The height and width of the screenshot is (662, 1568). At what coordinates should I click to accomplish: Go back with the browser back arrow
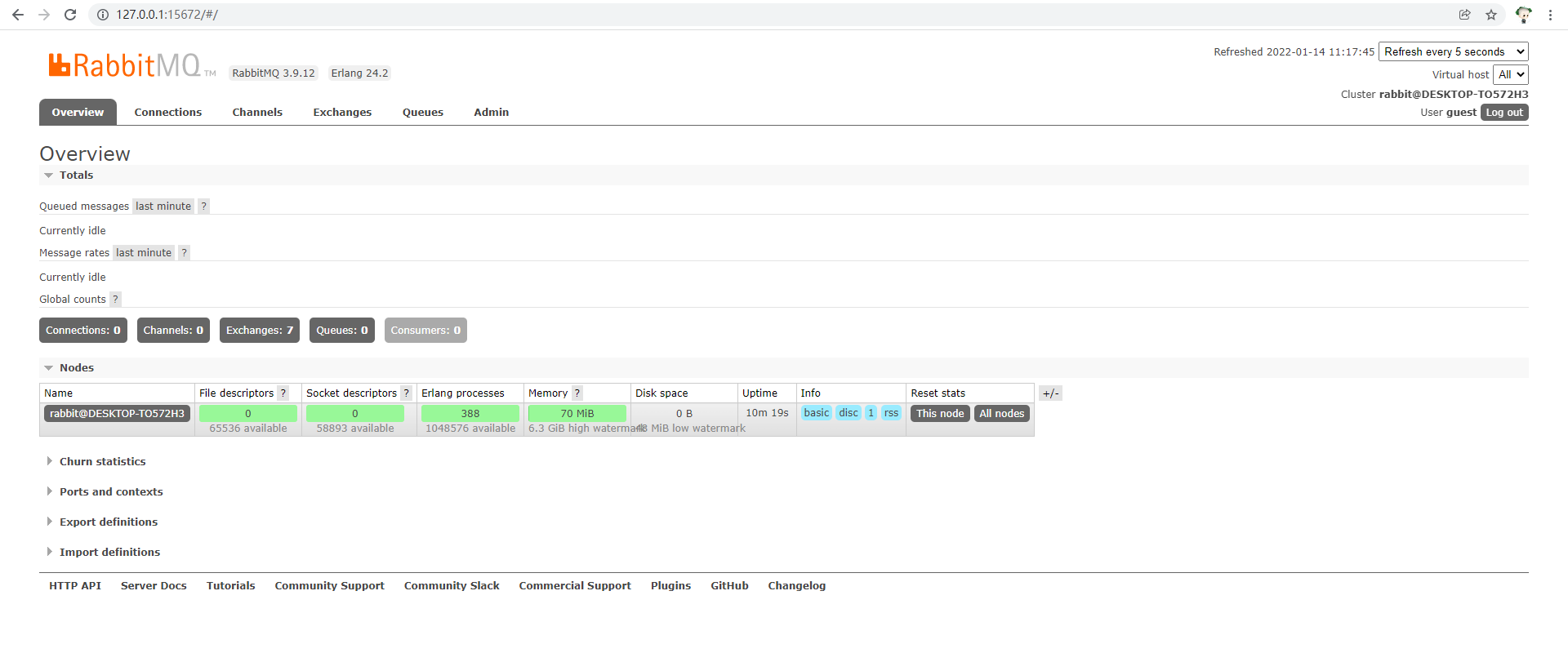[x=18, y=15]
